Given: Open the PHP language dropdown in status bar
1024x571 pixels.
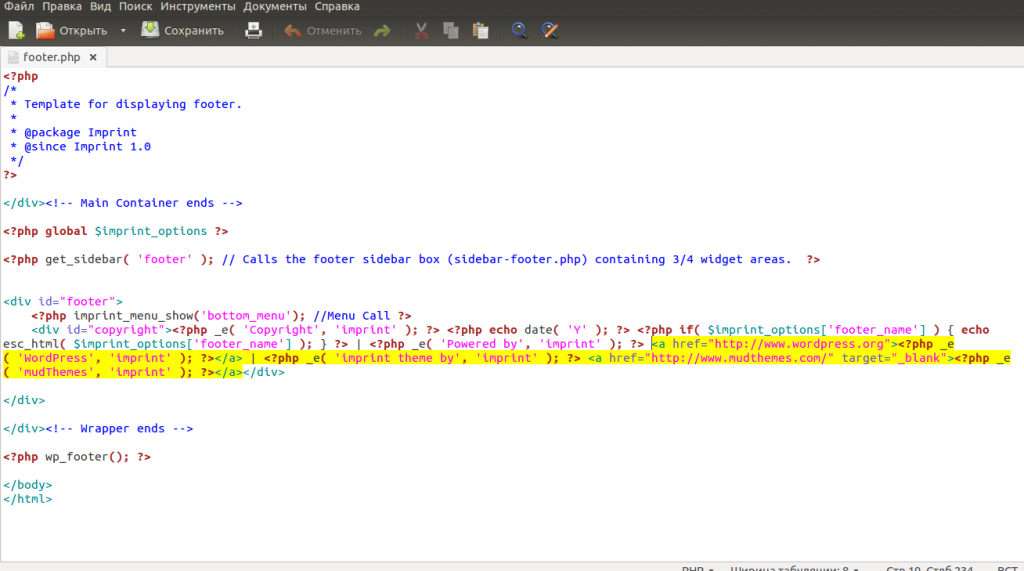Looking at the screenshot, I should (698, 567).
